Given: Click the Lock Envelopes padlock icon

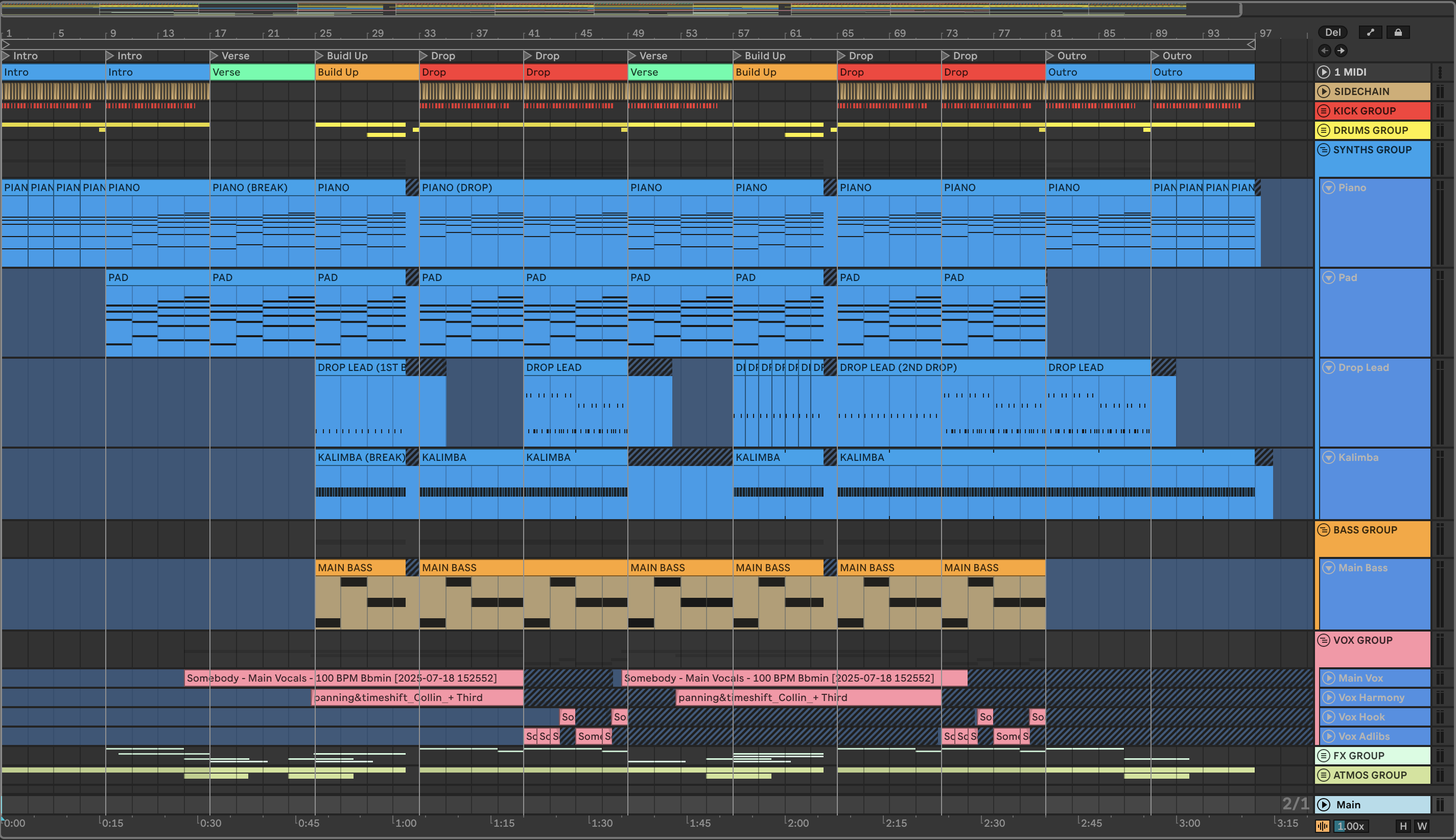Looking at the screenshot, I should coord(1398,32).
